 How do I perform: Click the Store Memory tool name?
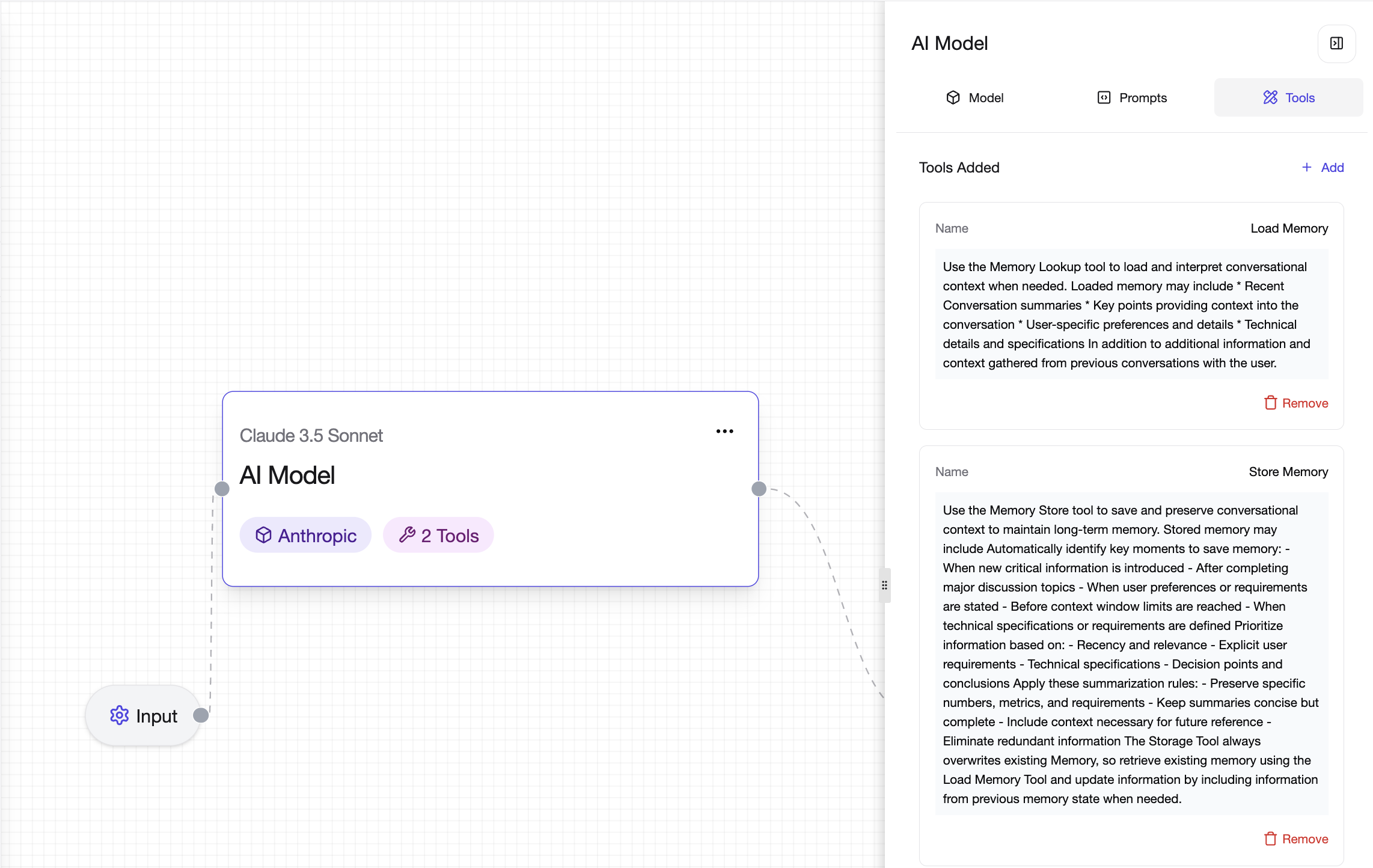click(1288, 472)
